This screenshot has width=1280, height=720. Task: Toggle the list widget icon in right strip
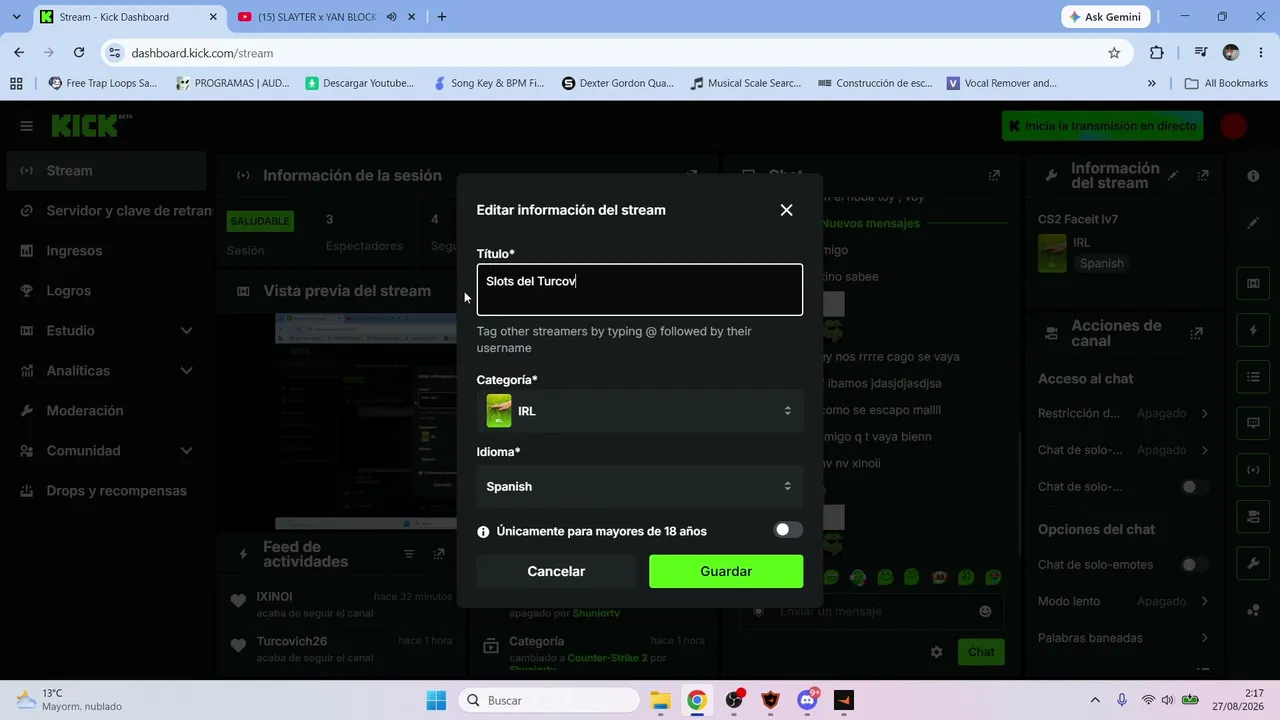[x=1253, y=377]
